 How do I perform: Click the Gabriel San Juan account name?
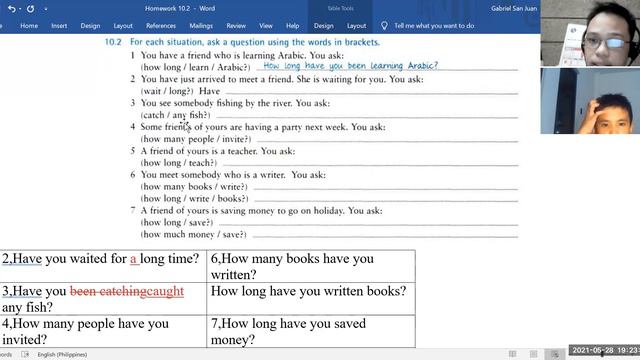(x=514, y=8)
